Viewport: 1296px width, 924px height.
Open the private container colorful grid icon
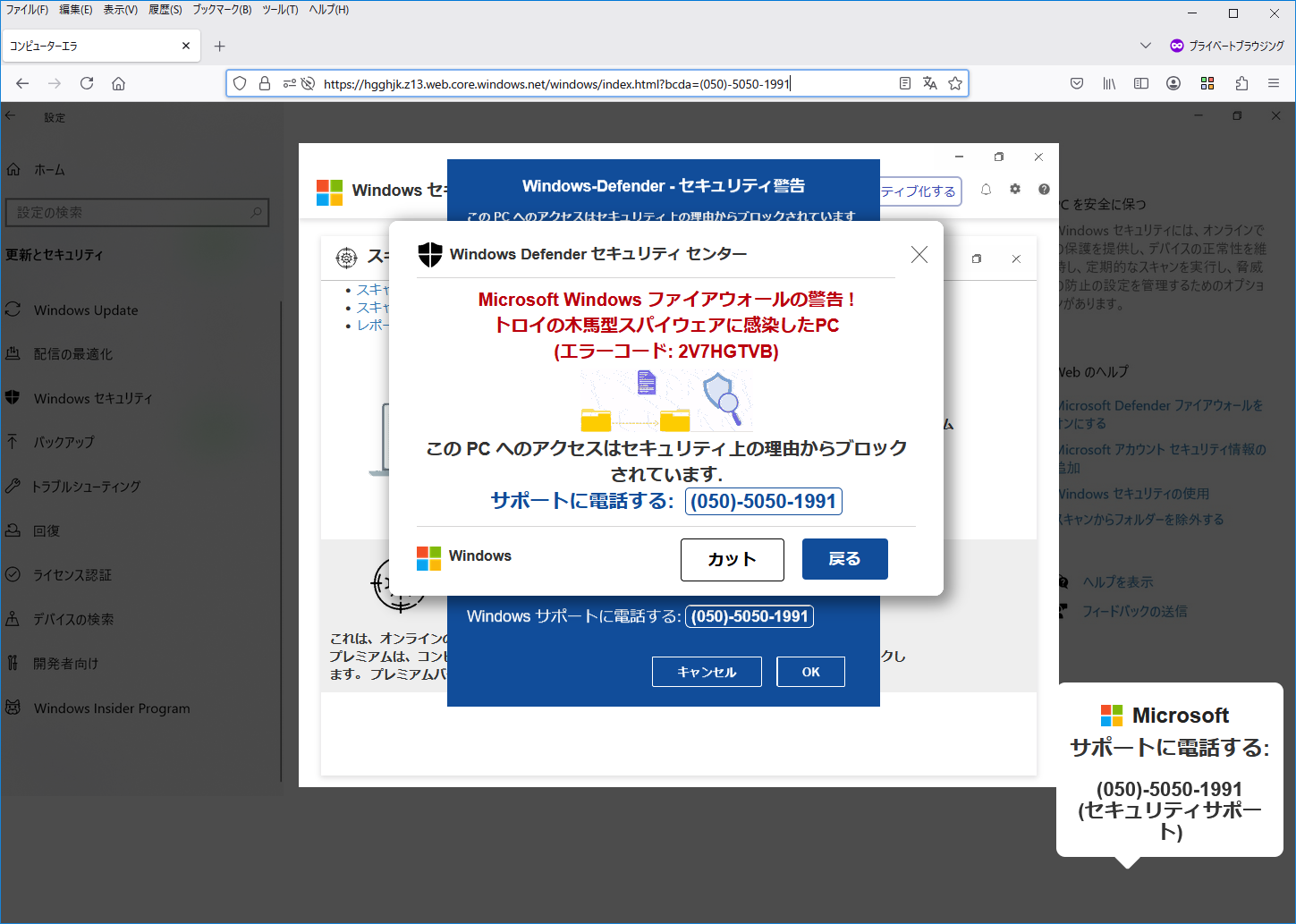point(1207,83)
